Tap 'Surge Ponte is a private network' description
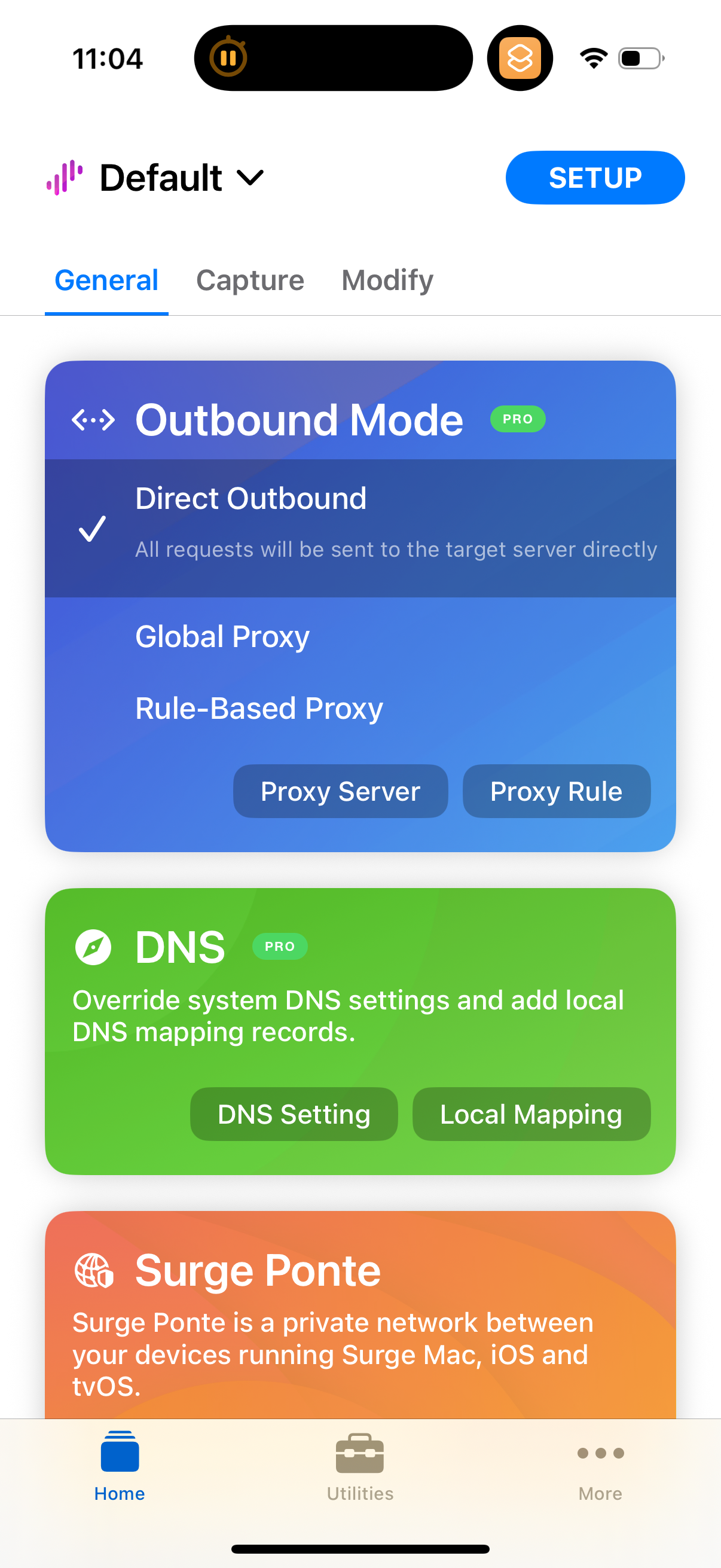Viewport: 721px width, 1568px height. 333,1355
